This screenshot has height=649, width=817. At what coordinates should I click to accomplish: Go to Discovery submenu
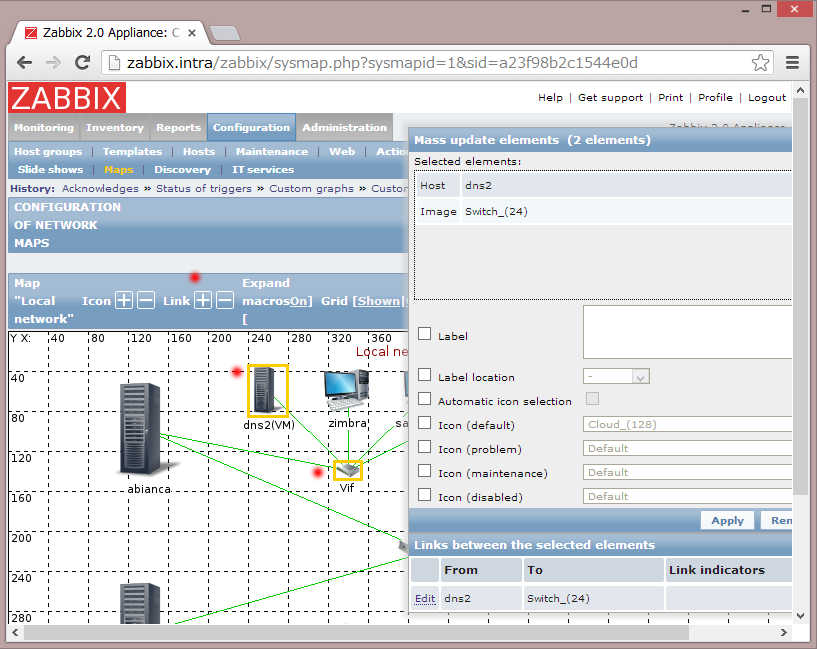tap(182, 170)
